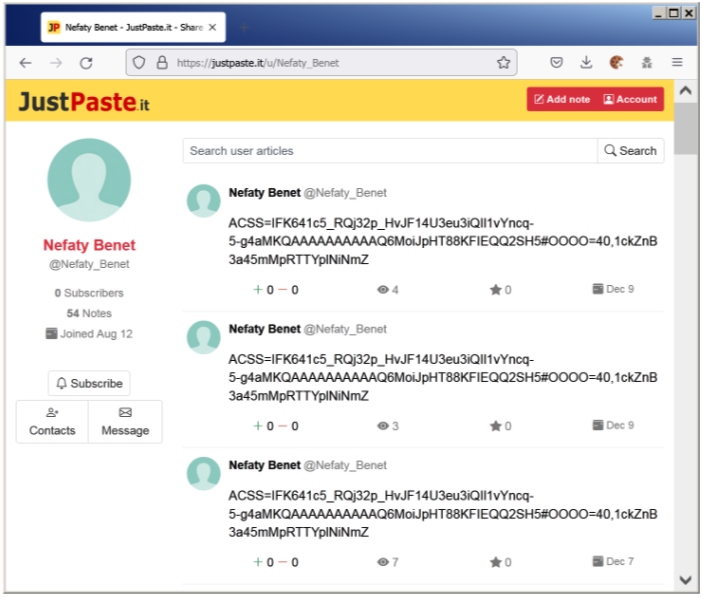Screen dimensions: 703x597
Task: Open the author name on the 4-view note
Action: tap(265, 193)
